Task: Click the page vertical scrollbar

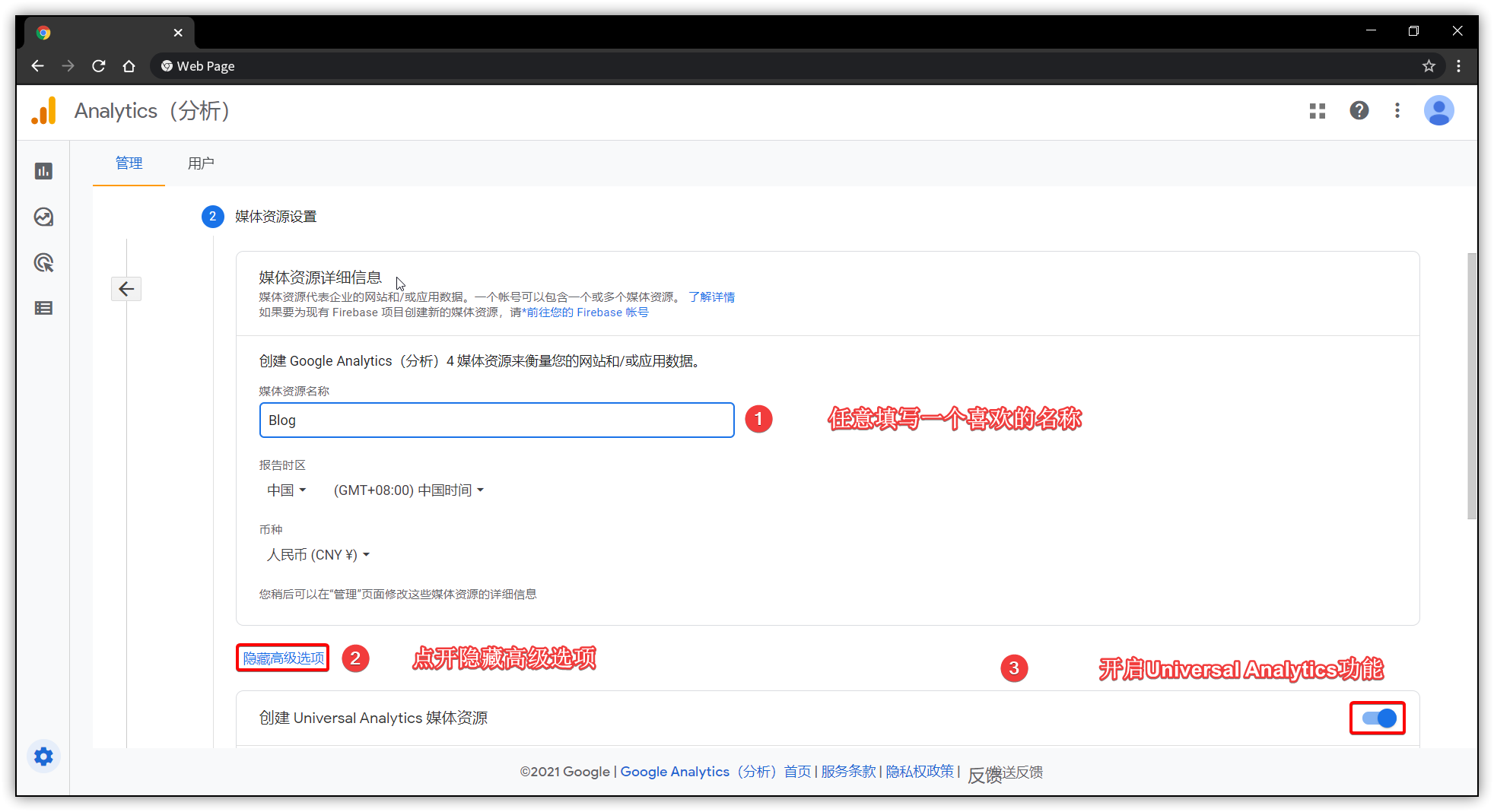Action: pyautogui.click(x=1471, y=386)
